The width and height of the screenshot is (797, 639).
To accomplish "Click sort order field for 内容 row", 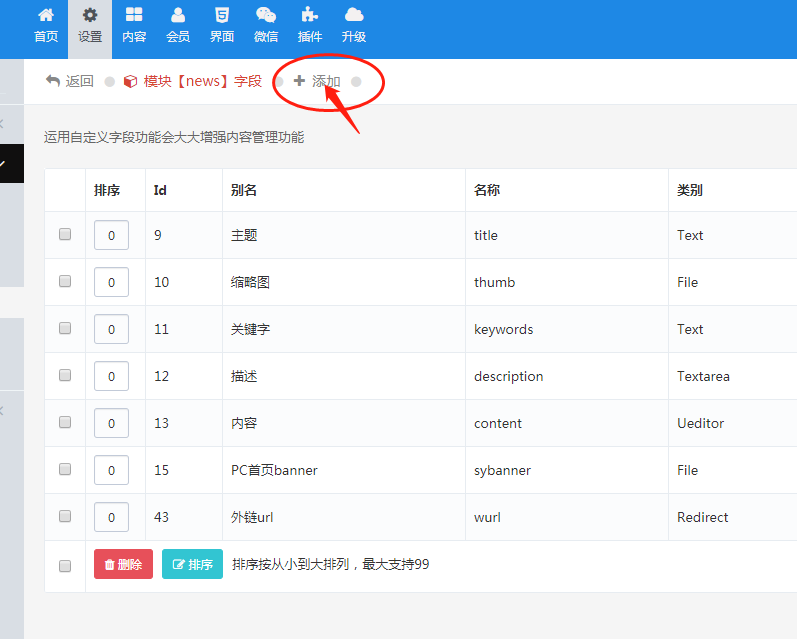I will (x=111, y=423).
